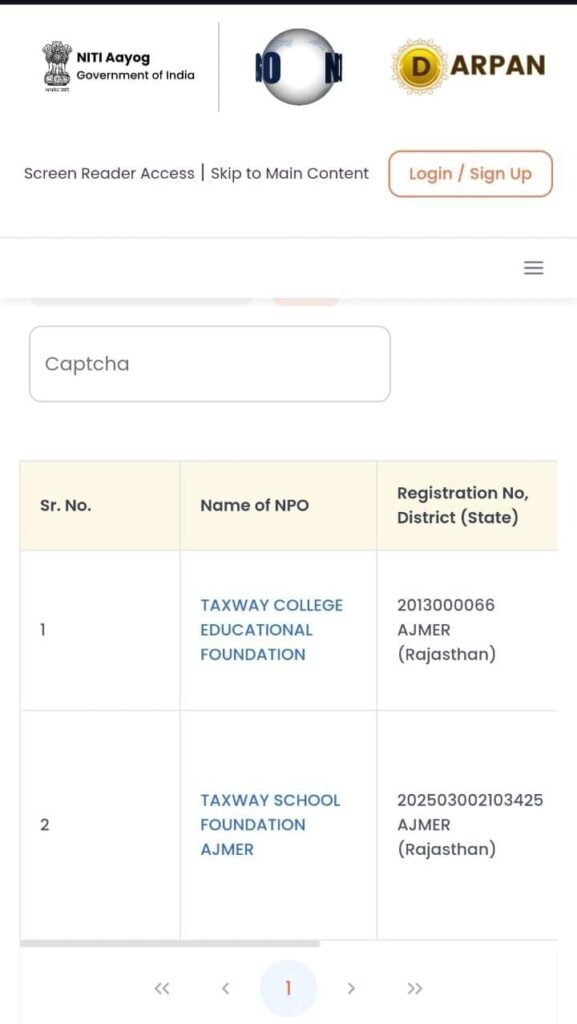577x1024 pixels.
Task: Click the DARPAN gold coin logo
Action: click(x=420, y=65)
